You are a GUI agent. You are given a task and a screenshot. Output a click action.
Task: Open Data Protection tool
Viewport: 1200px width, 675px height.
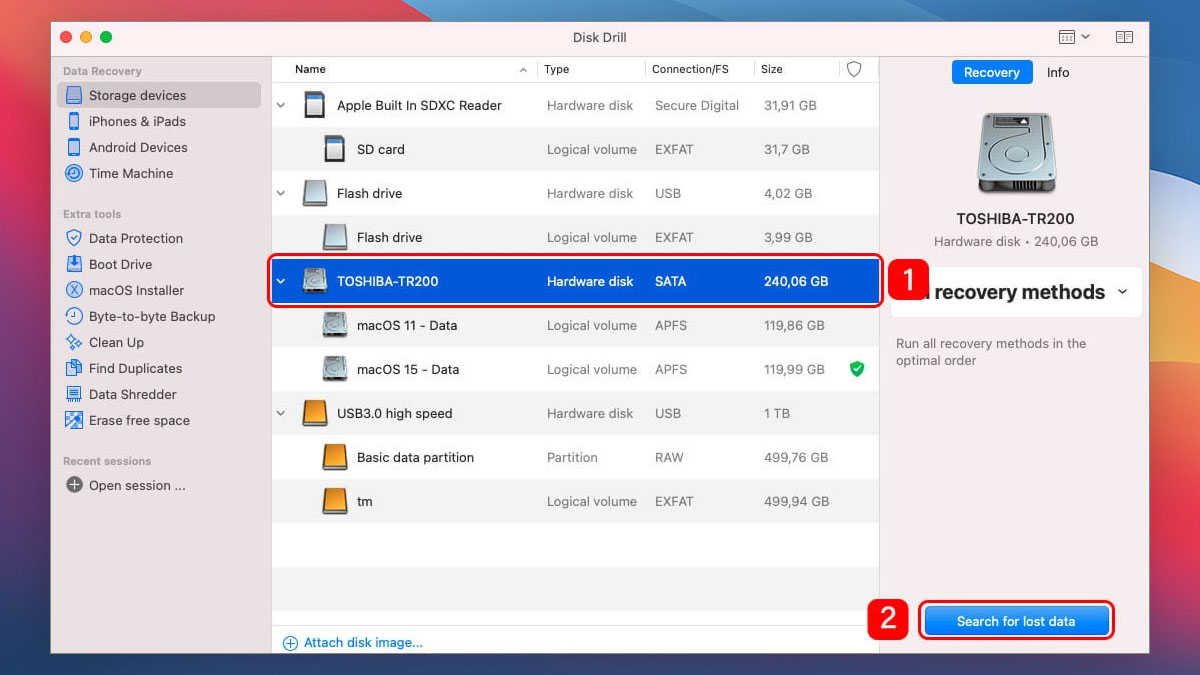coord(136,238)
